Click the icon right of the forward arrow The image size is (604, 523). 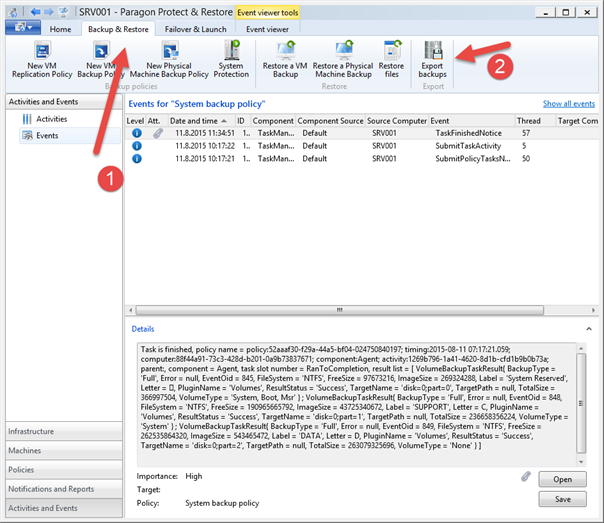pyautogui.click(x=63, y=12)
